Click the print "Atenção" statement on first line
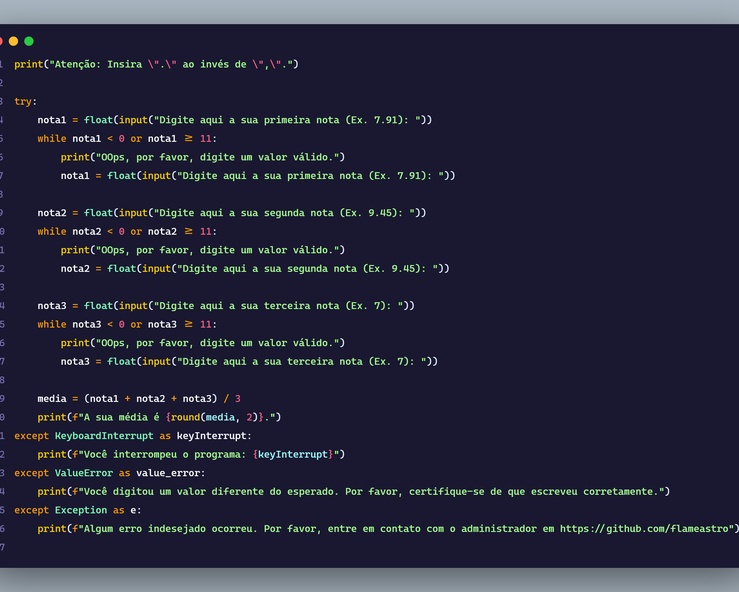The width and height of the screenshot is (739, 592). coord(156,64)
